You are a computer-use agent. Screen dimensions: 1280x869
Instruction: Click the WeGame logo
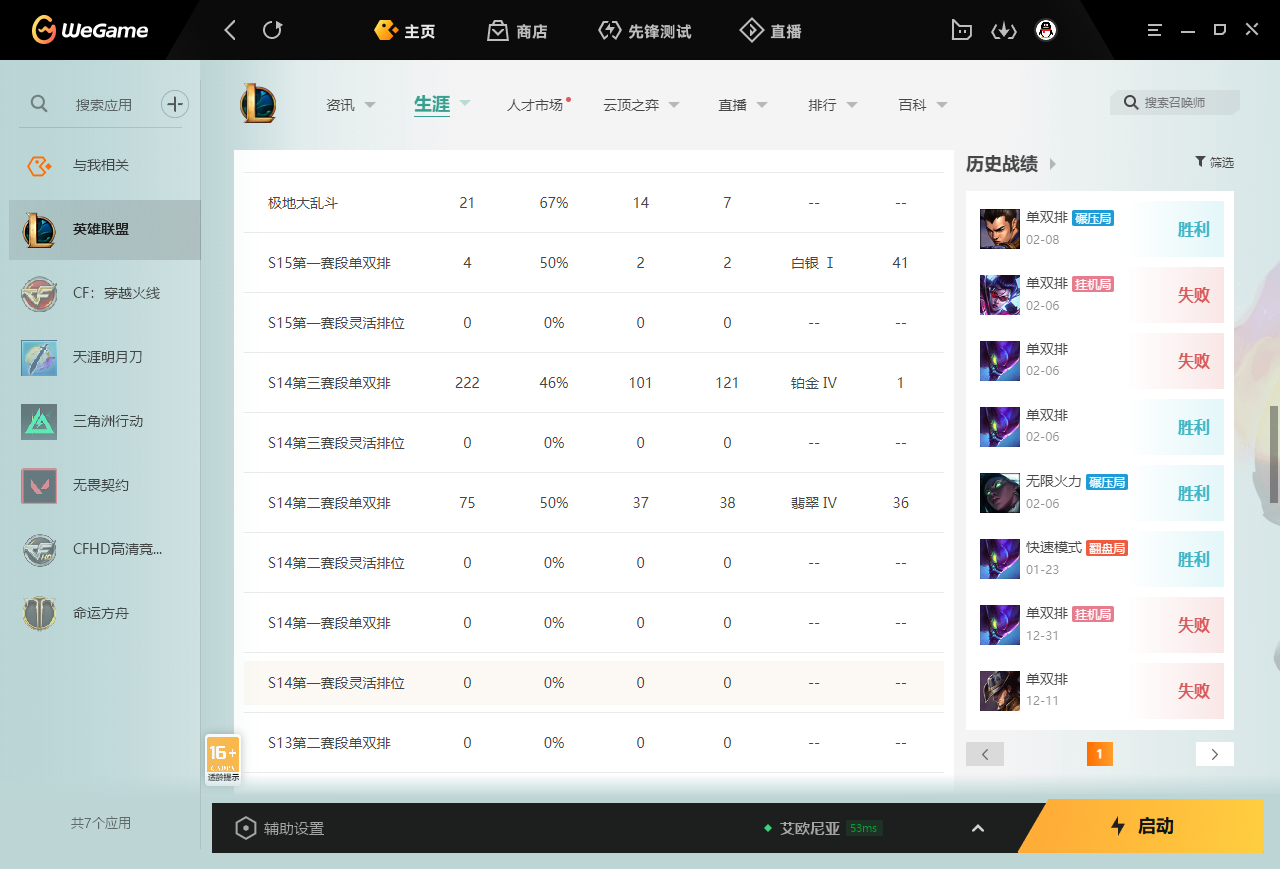(89, 30)
